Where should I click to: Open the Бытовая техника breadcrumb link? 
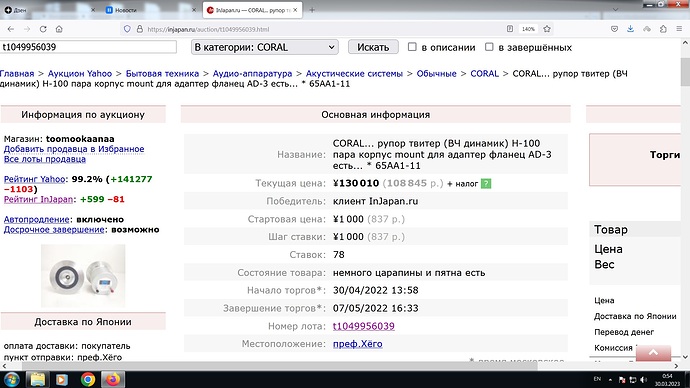[x=162, y=73]
